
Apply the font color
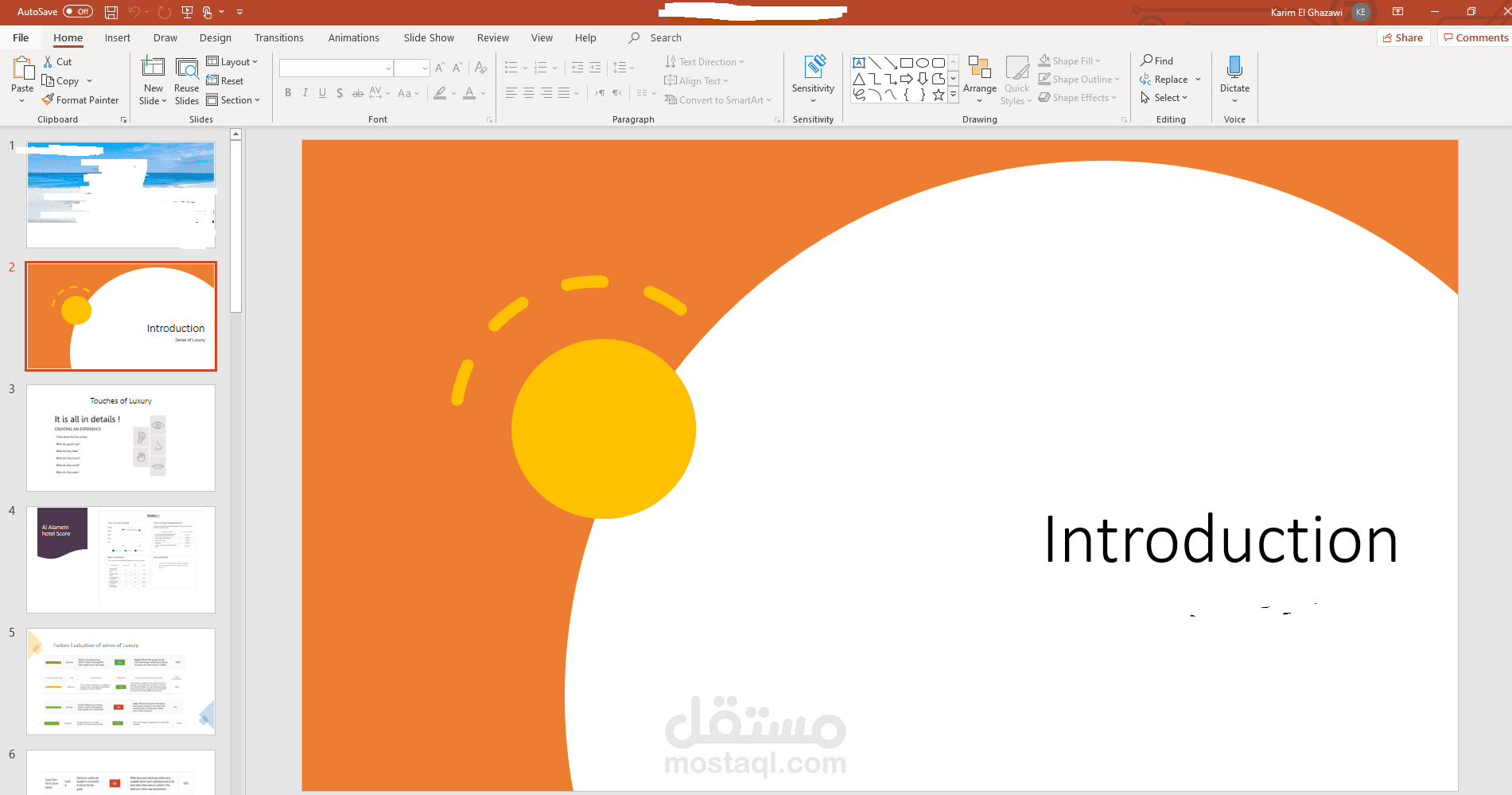pos(469,93)
